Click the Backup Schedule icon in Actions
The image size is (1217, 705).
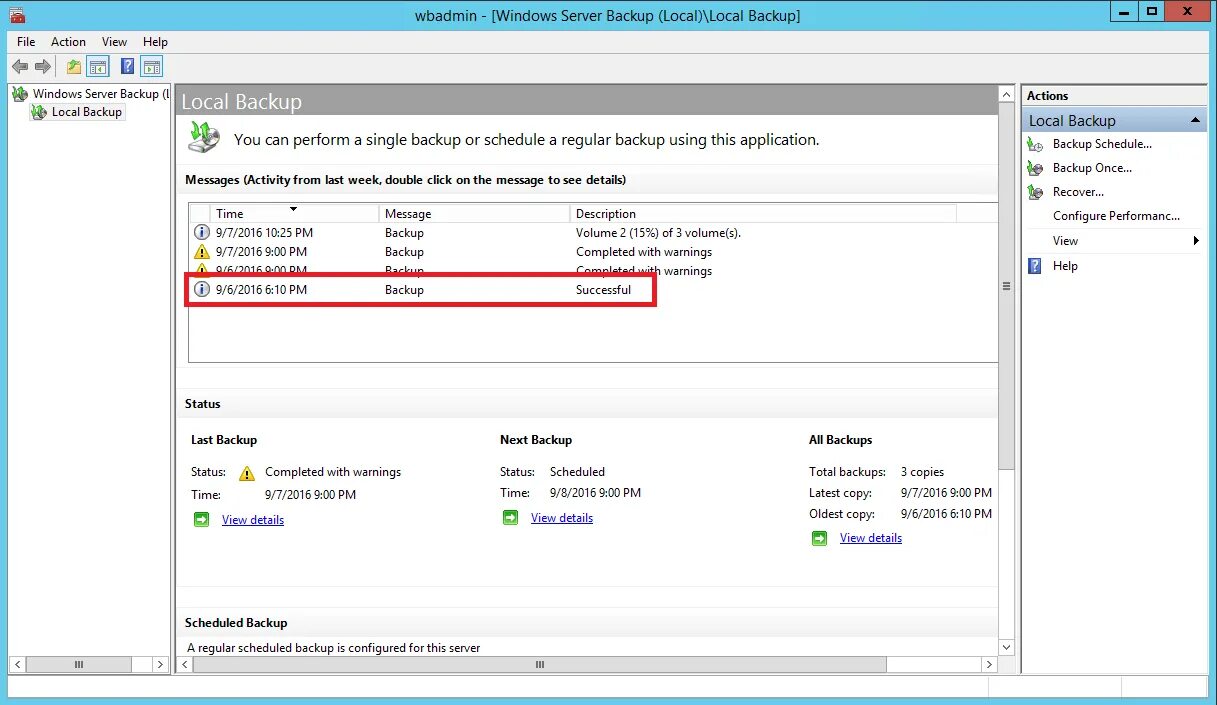pos(1035,144)
